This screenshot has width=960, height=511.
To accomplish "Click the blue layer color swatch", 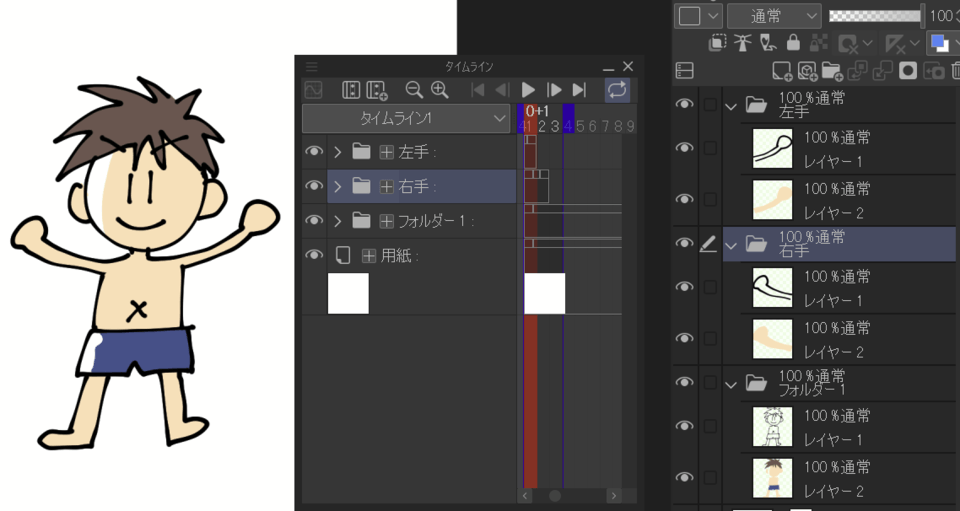I will [938, 43].
